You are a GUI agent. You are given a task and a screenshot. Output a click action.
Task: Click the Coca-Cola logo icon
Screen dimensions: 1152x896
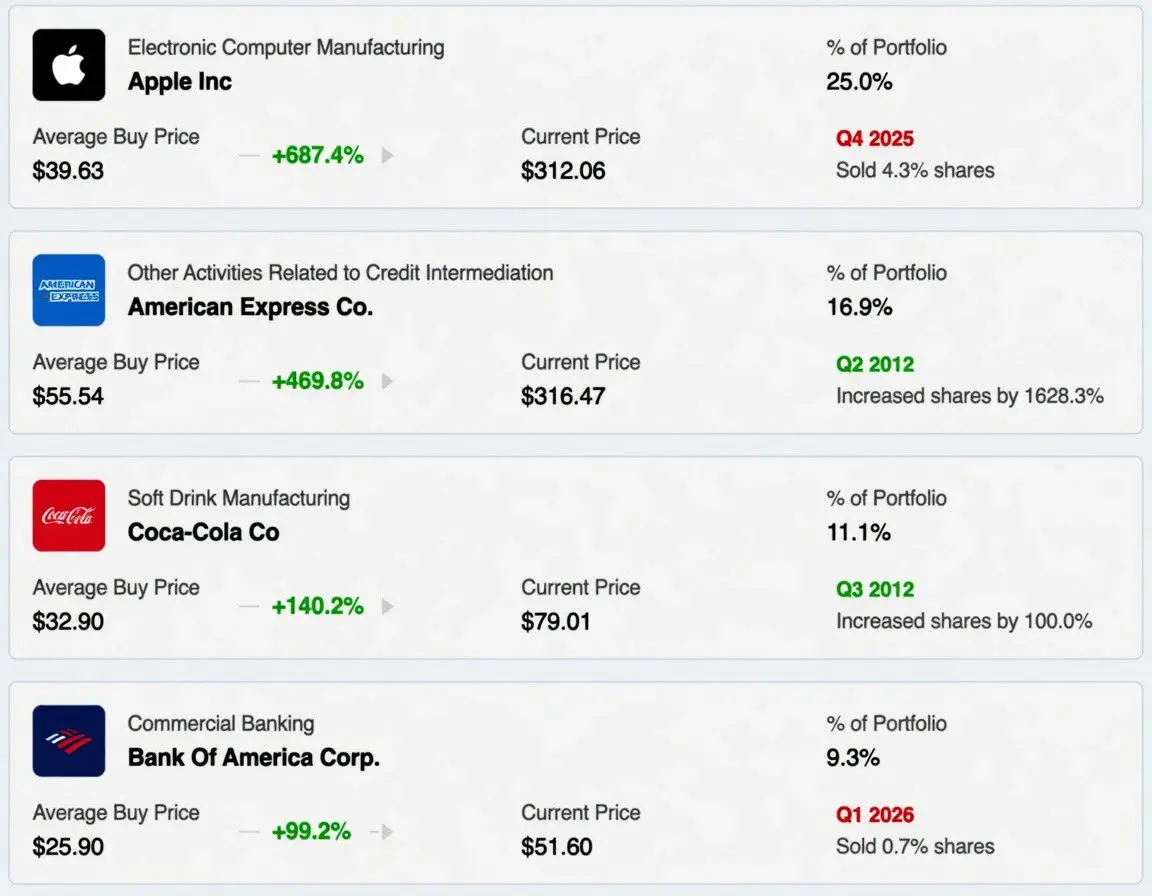tap(68, 516)
